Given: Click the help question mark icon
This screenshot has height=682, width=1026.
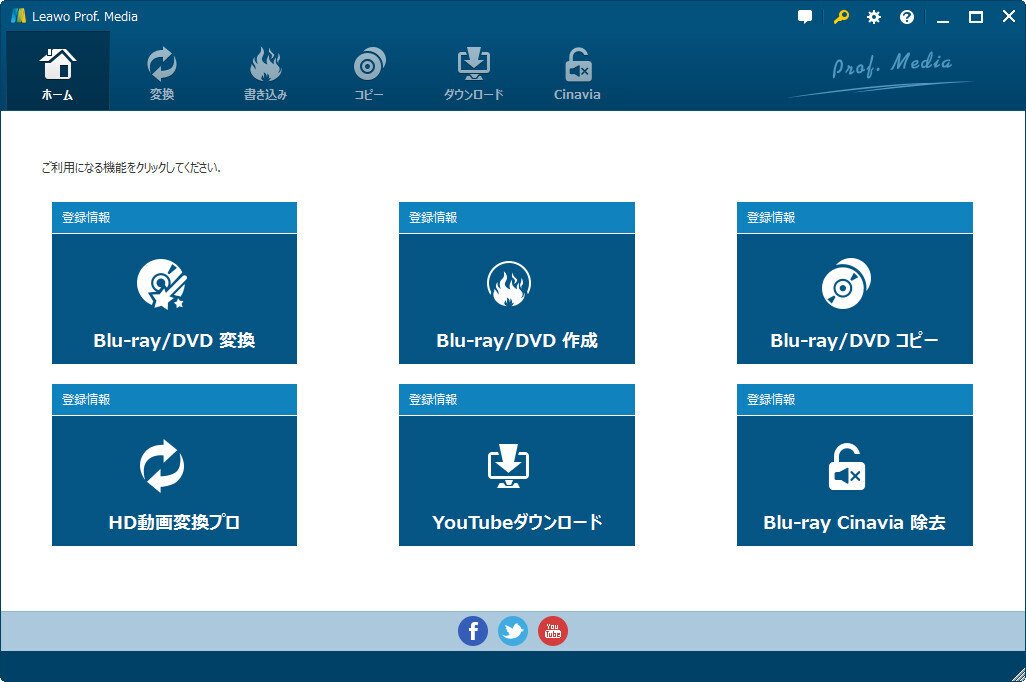Looking at the screenshot, I should click(x=907, y=16).
